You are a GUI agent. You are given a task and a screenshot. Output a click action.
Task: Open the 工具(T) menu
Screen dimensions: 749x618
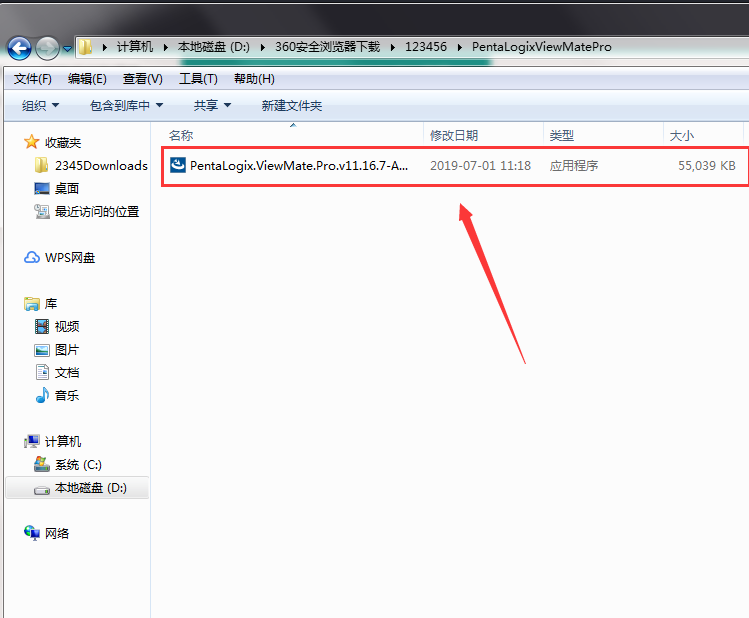click(x=198, y=79)
